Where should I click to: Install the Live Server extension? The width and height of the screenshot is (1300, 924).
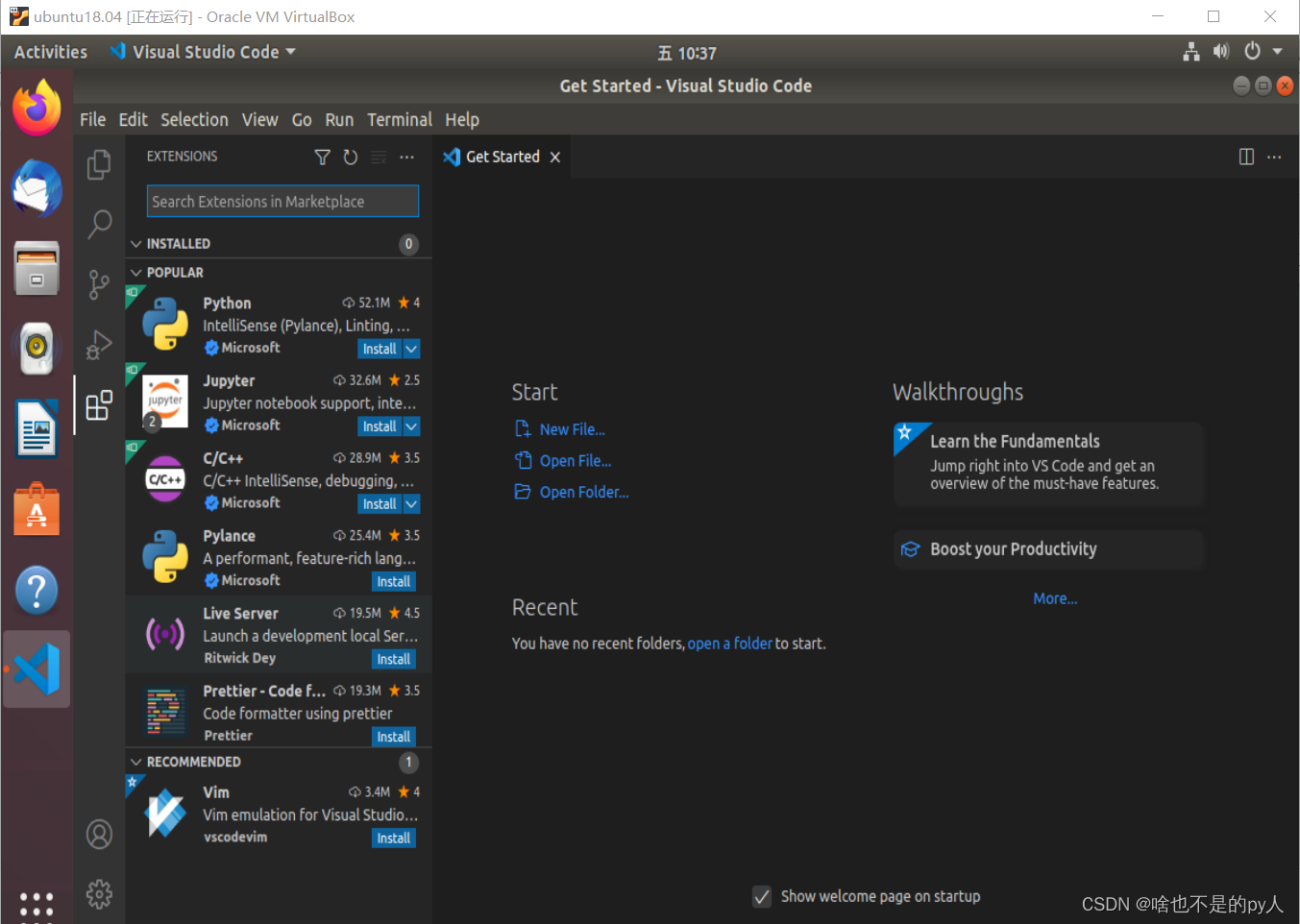(393, 659)
